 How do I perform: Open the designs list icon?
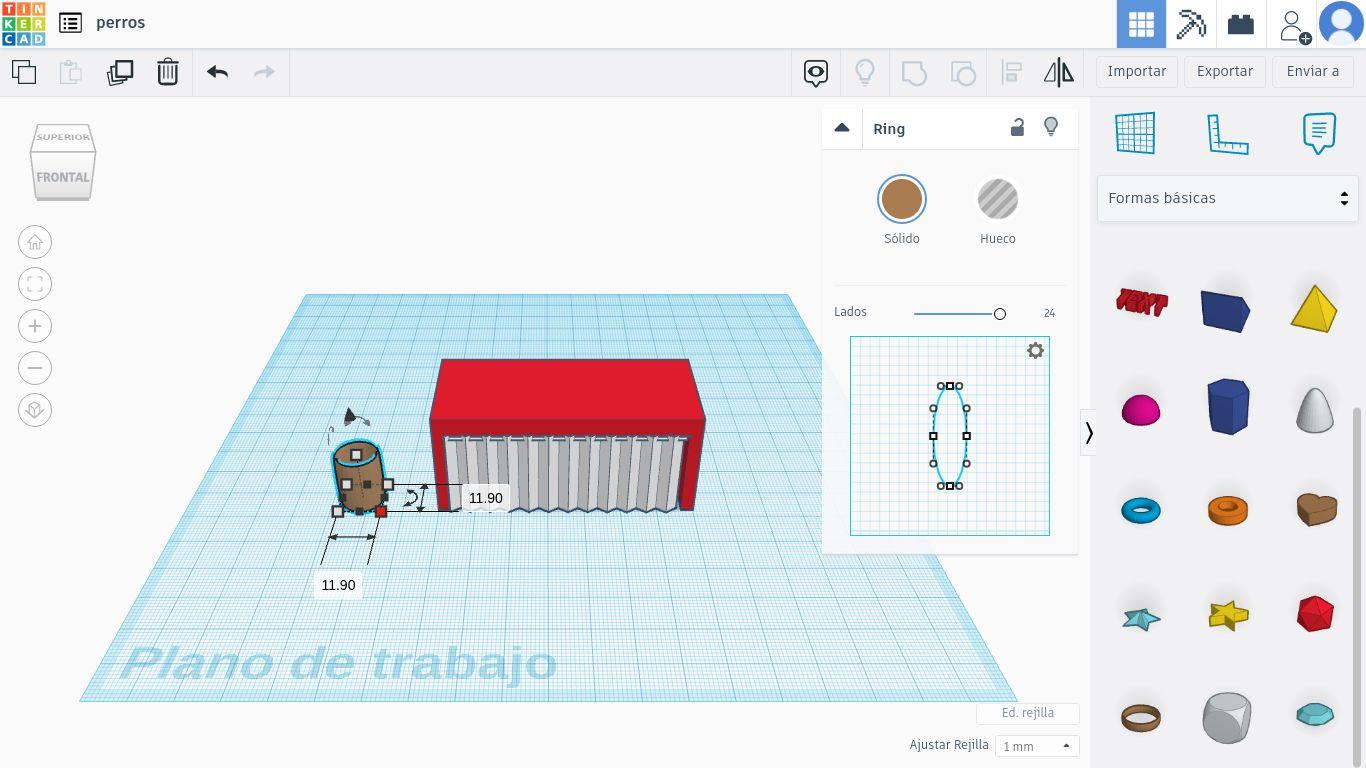point(70,23)
